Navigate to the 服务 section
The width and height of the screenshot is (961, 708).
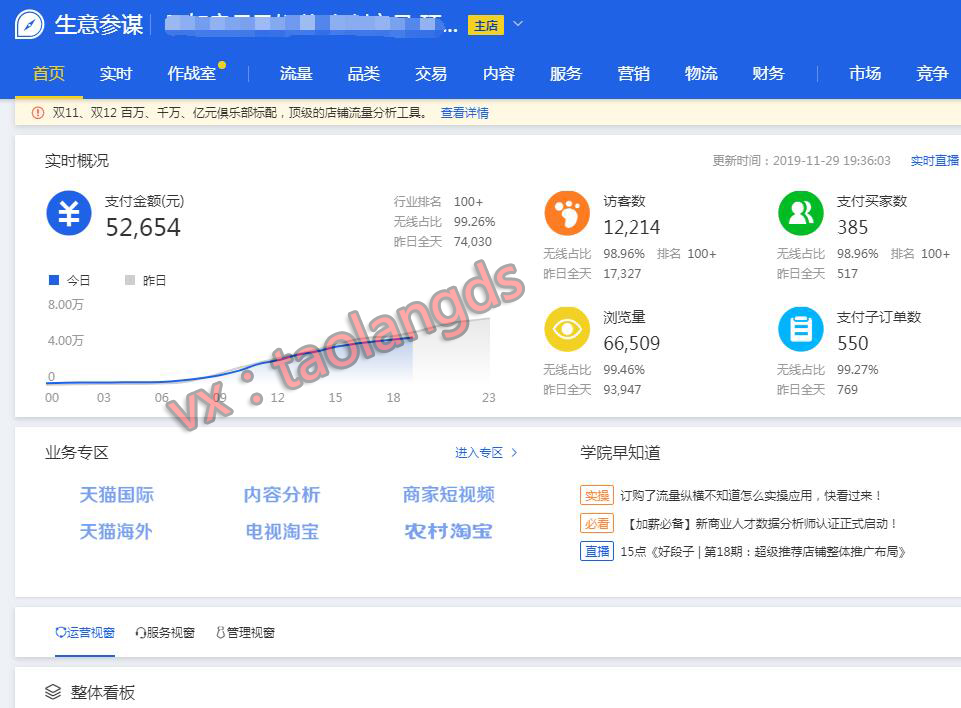tap(566, 74)
